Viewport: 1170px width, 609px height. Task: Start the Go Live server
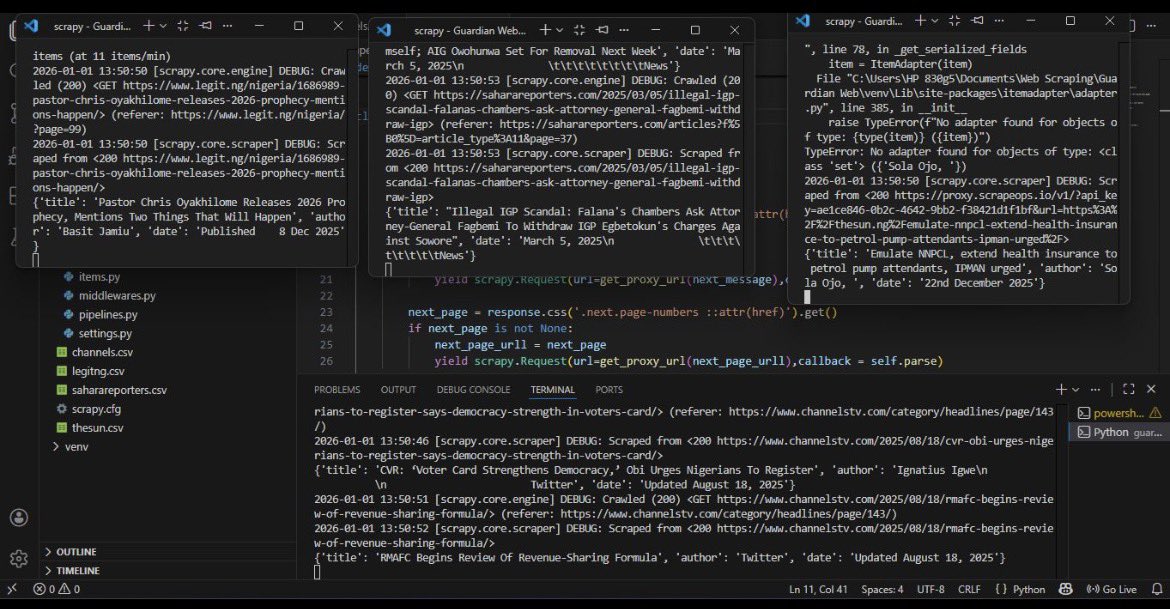click(1112, 589)
